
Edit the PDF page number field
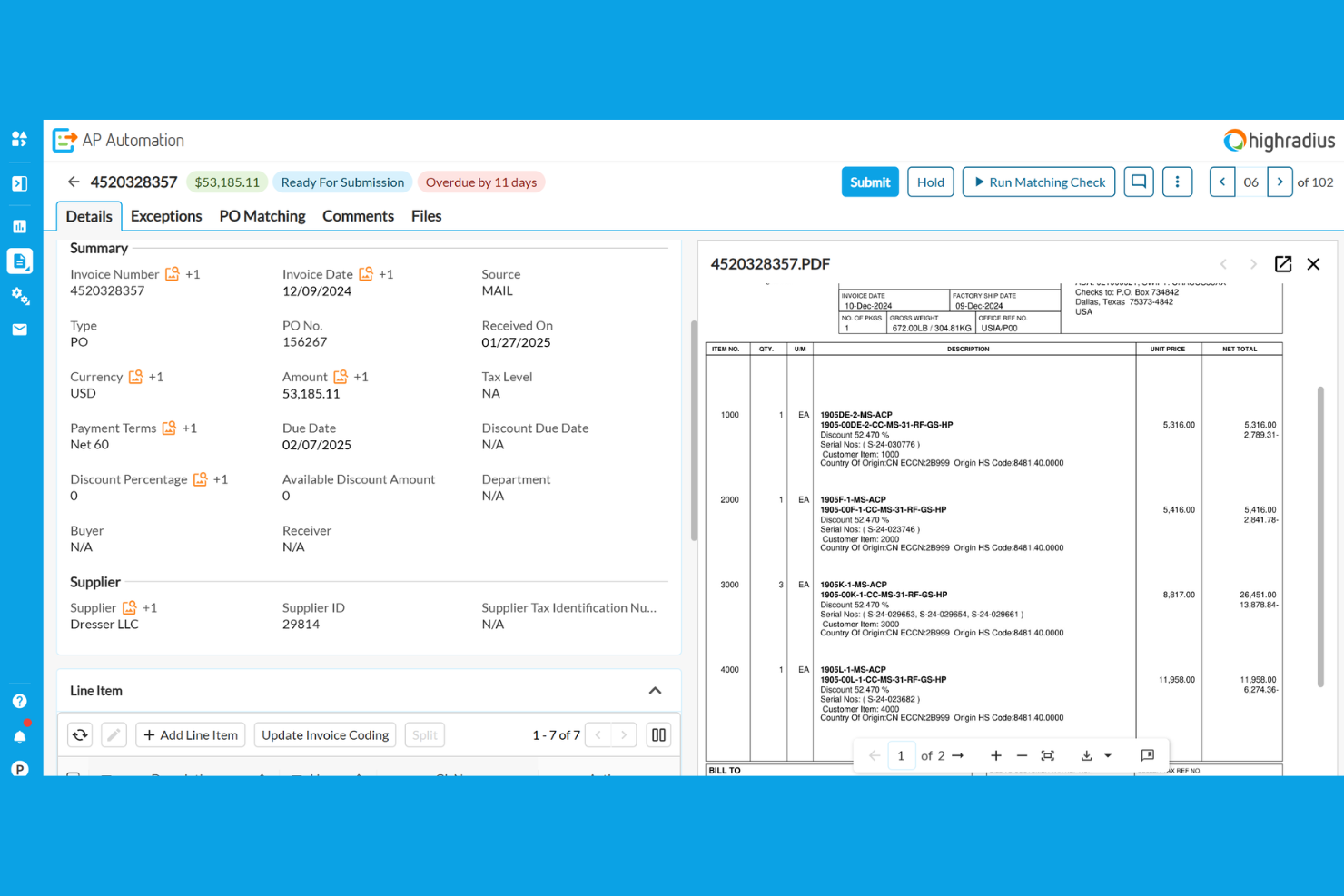[x=901, y=754]
